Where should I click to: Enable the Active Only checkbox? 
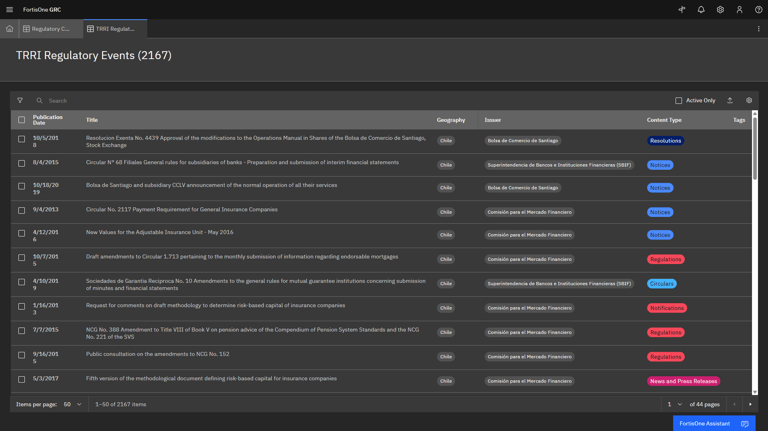tap(679, 101)
